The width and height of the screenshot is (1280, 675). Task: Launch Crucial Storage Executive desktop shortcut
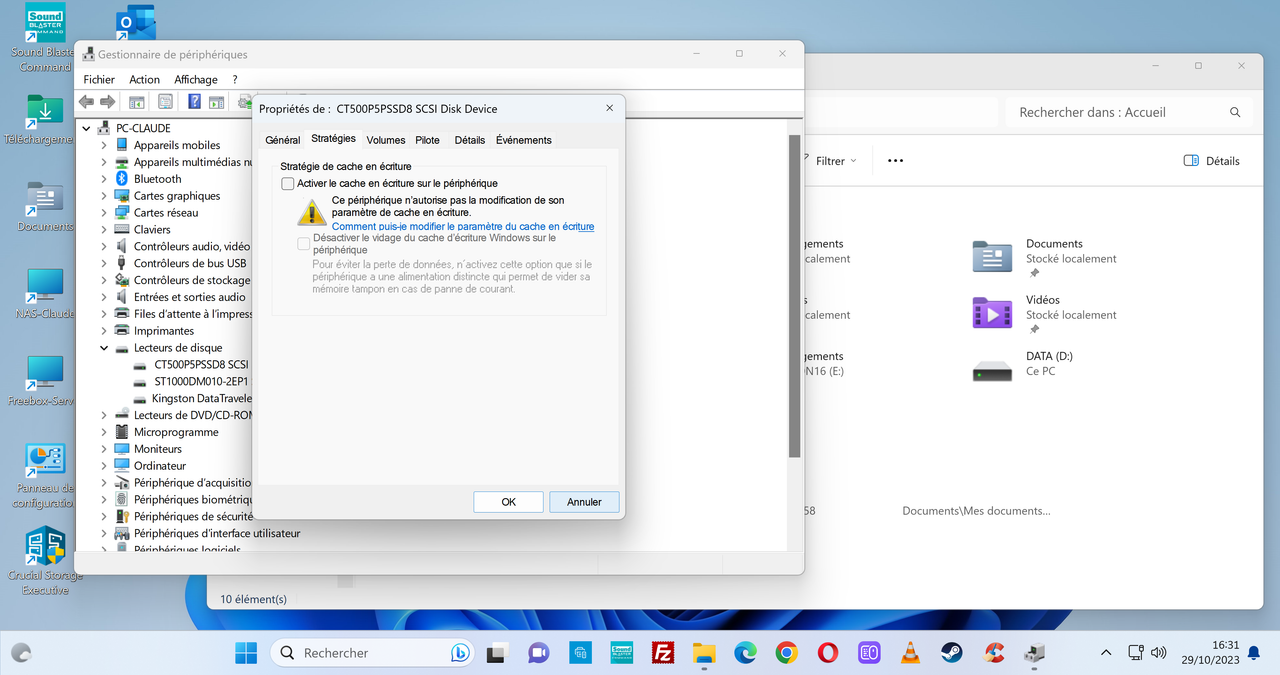coord(44,562)
